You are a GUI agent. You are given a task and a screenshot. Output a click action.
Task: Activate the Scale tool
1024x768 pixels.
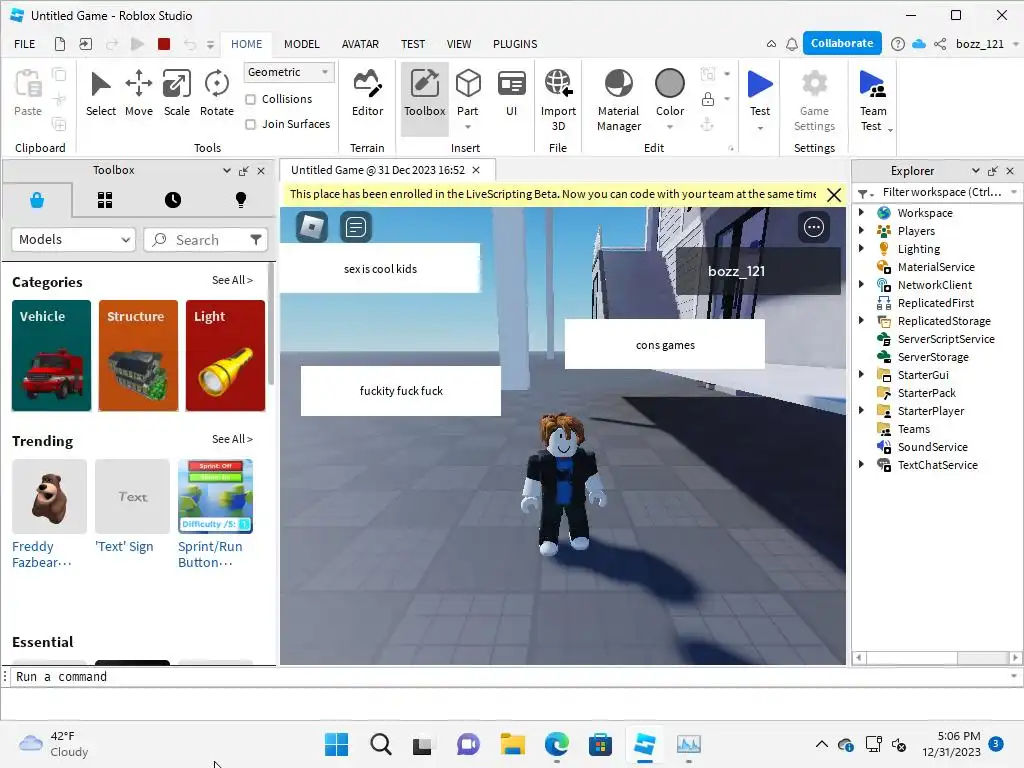tap(176, 93)
